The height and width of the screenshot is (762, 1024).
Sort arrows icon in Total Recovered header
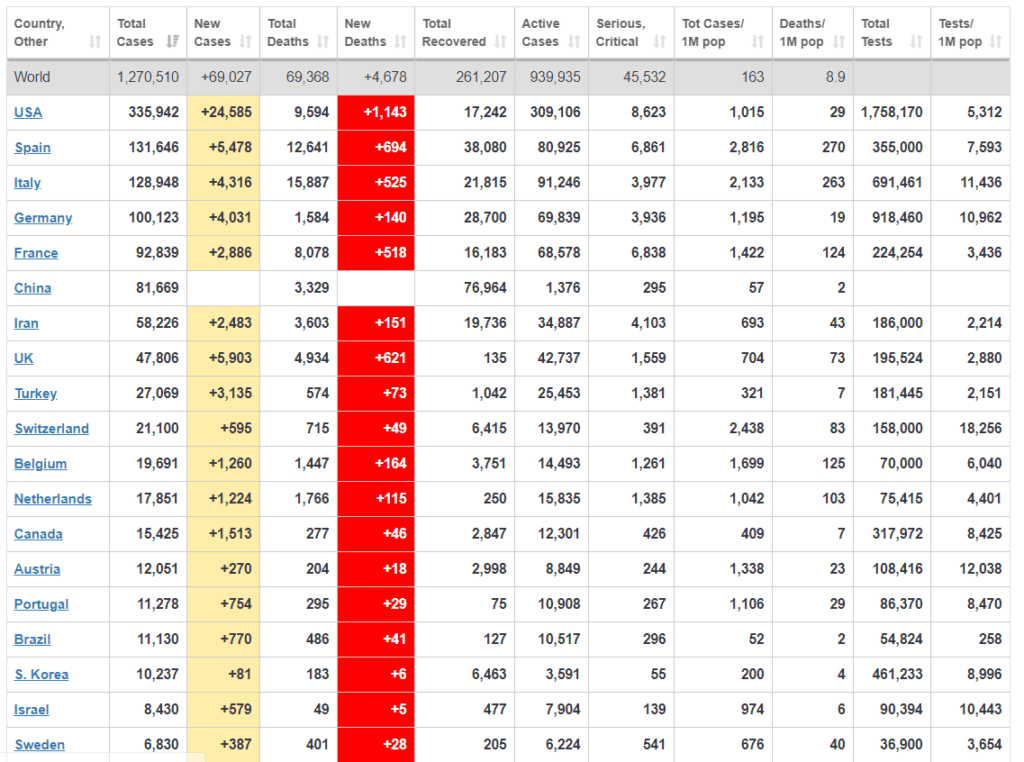[500, 42]
